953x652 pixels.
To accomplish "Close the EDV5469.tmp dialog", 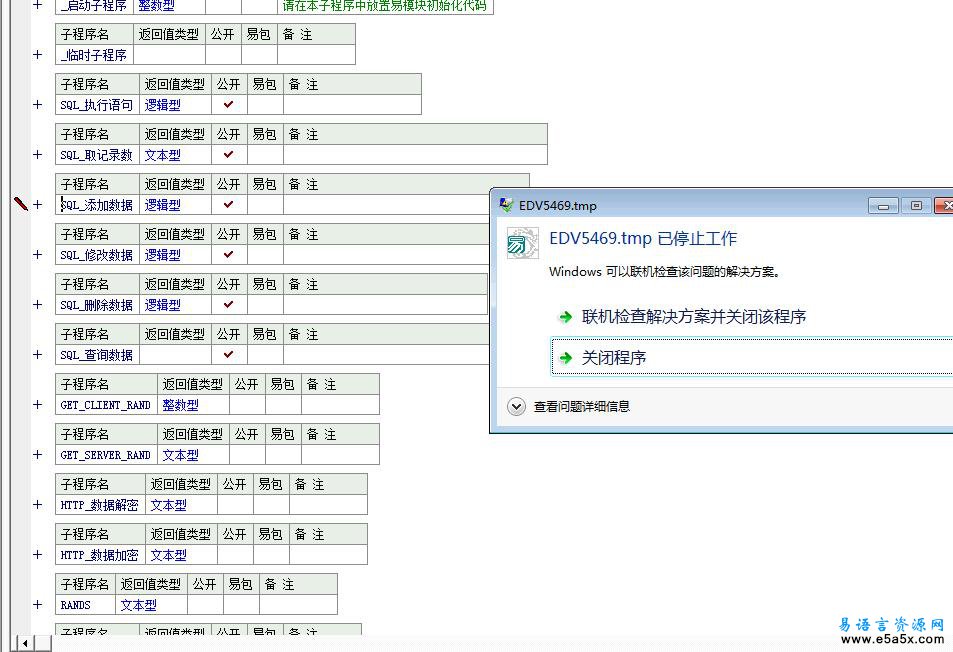I will coord(944,206).
